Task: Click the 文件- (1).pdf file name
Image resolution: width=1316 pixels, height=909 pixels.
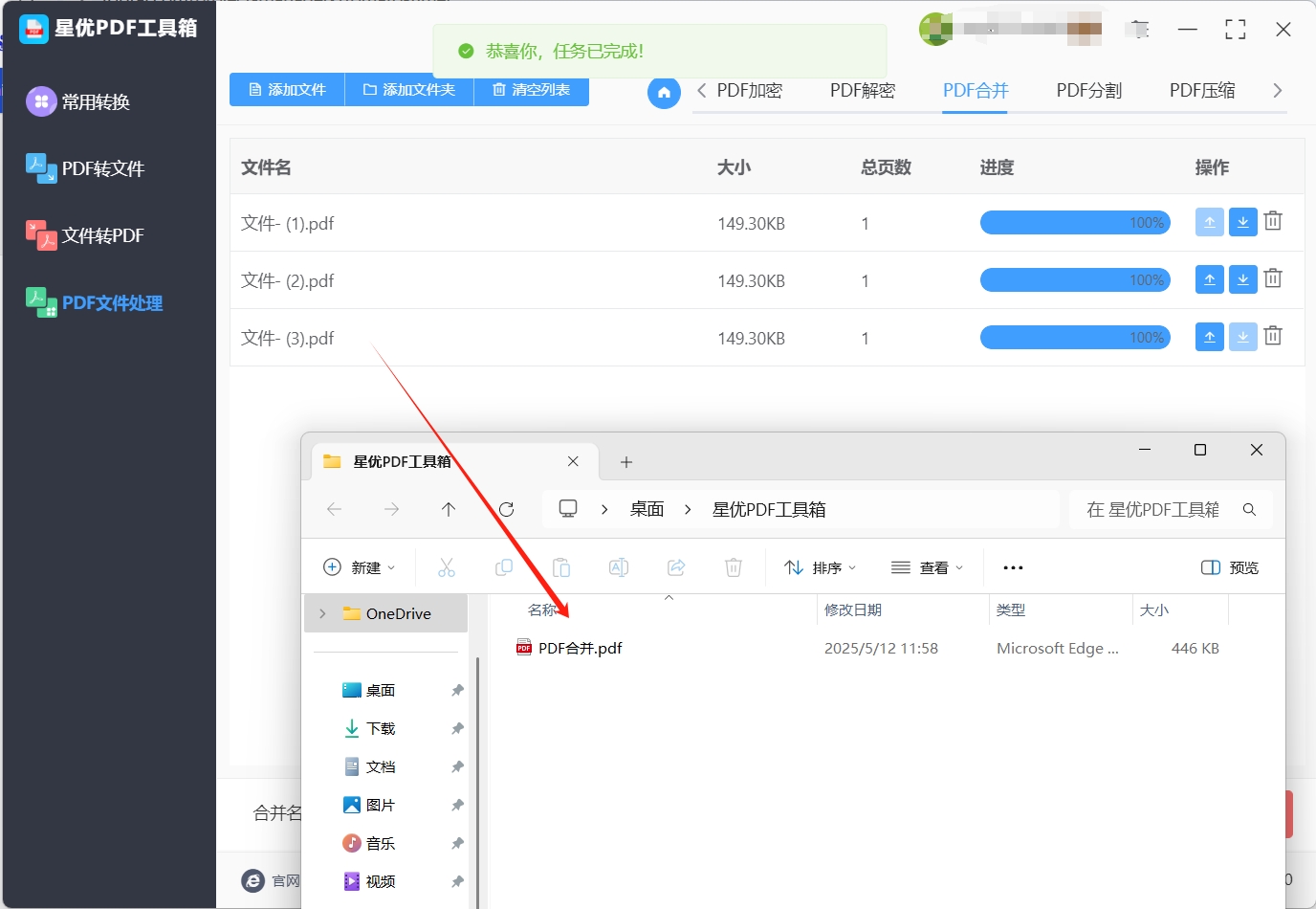Action: click(287, 223)
